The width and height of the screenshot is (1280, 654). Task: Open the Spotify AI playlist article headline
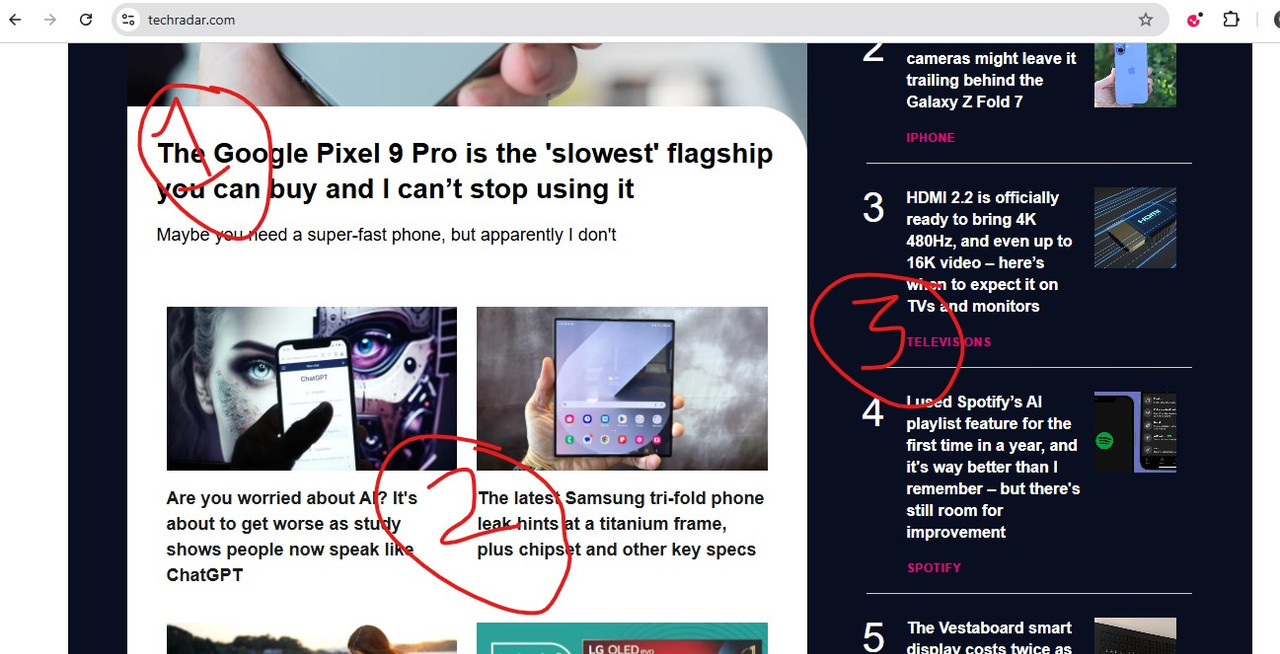pyautogui.click(x=993, y=467)
